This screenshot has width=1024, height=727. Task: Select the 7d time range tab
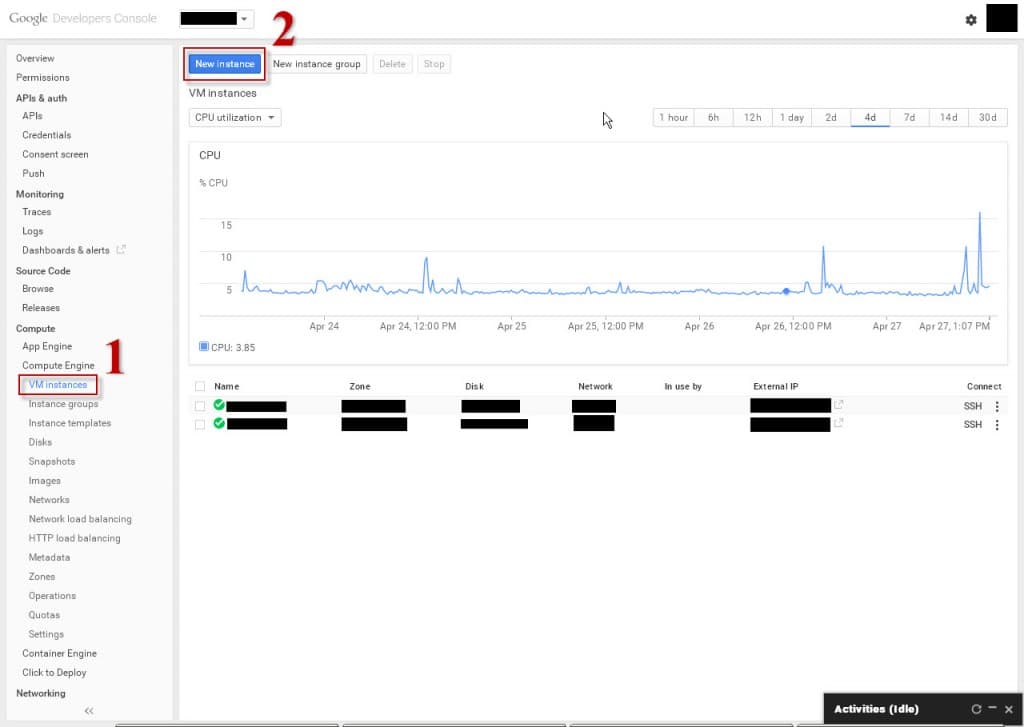click(909, 118)
